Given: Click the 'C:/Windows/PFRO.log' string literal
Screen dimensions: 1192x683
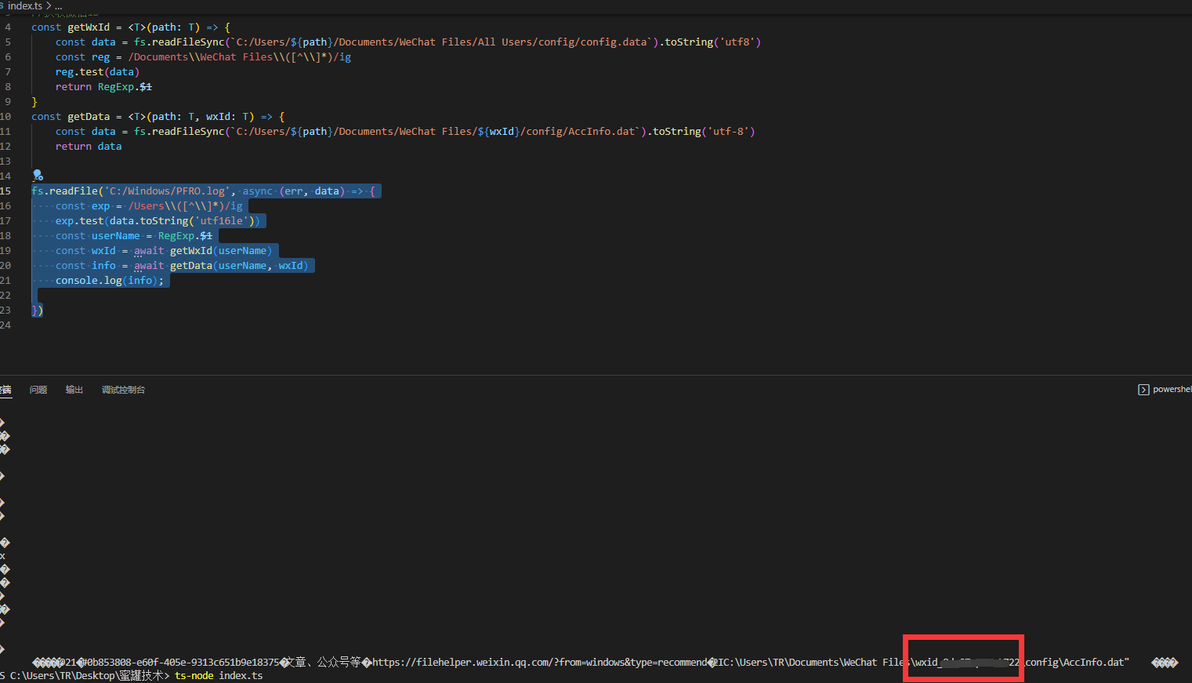Looking at the screenshot, I should (166, 191).
